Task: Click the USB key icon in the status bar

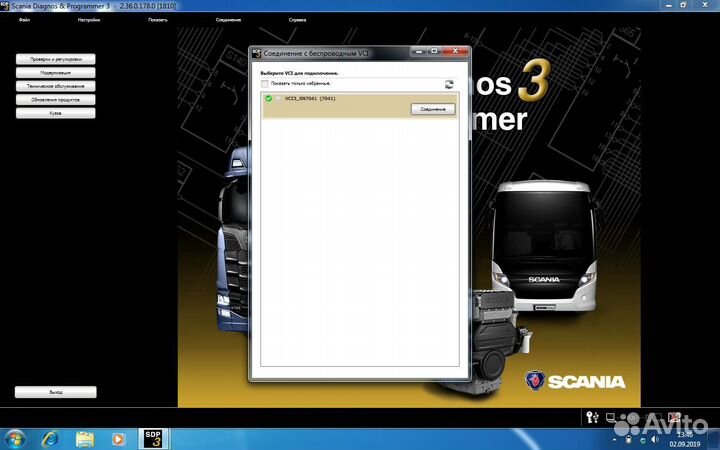Action: click(x=592, y=417)
